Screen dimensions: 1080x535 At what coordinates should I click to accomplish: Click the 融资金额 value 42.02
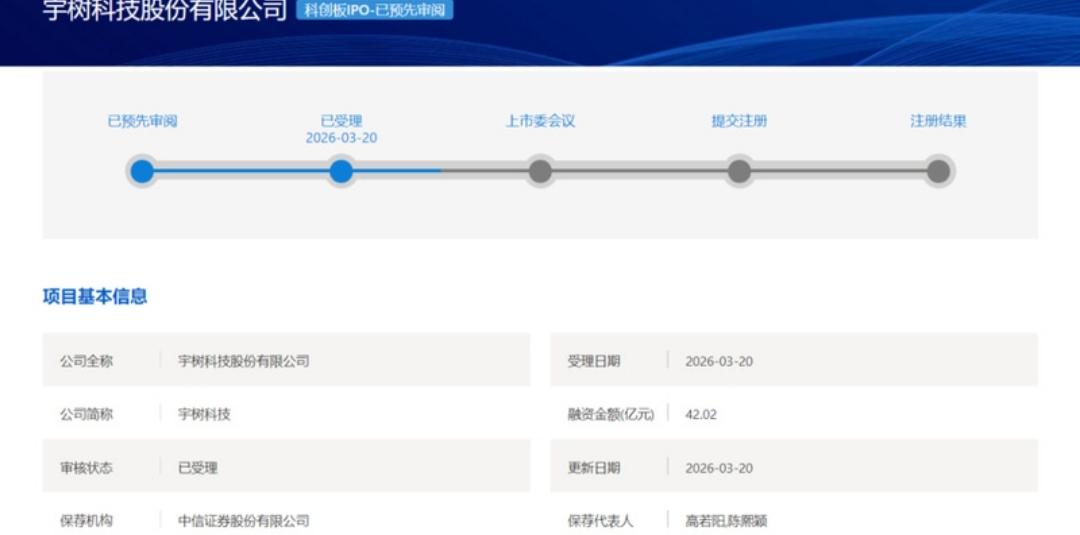point(701,415)
